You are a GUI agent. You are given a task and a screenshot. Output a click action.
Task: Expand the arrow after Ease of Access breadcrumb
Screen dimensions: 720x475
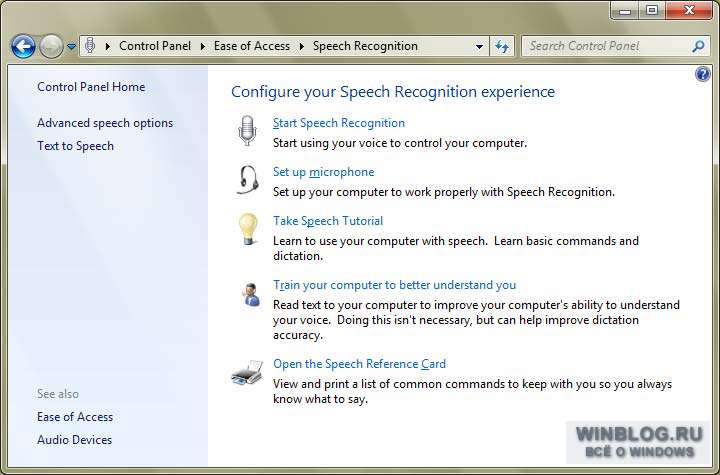(302, 46)
